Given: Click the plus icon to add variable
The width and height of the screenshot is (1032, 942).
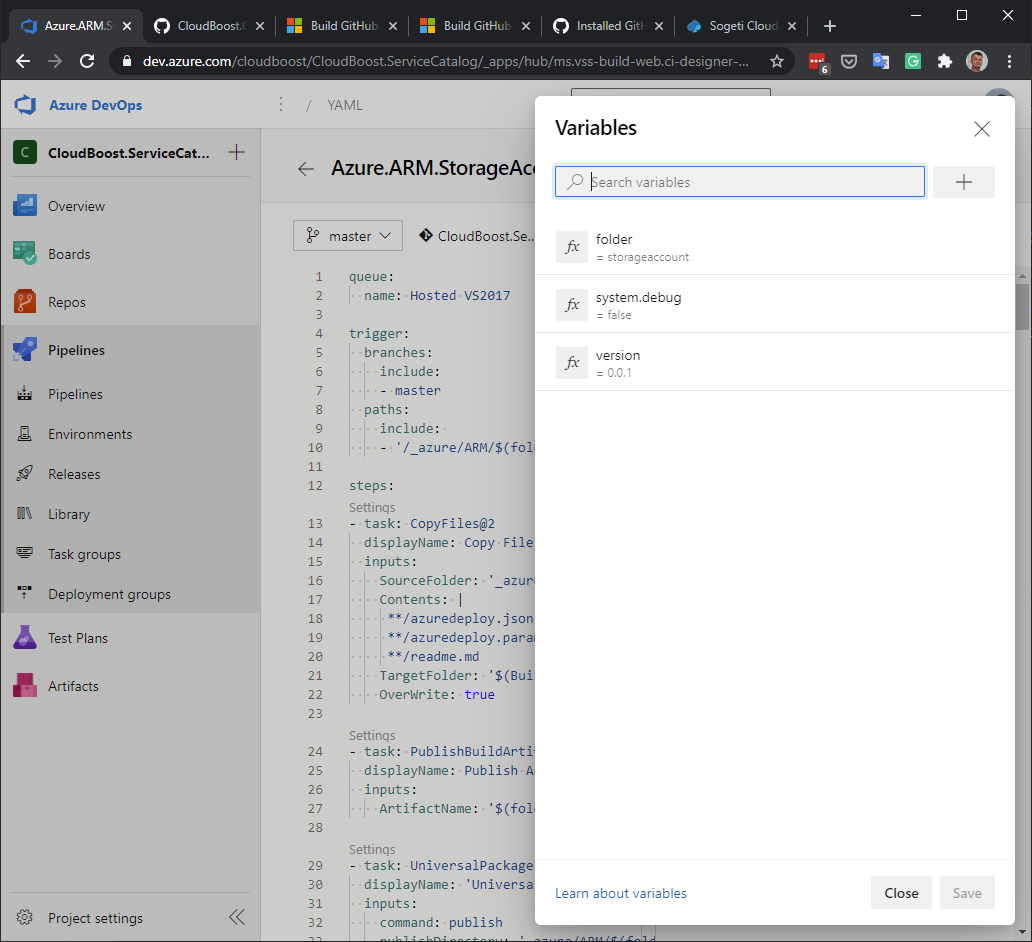Looking at the screenshot, I should 963,182.
